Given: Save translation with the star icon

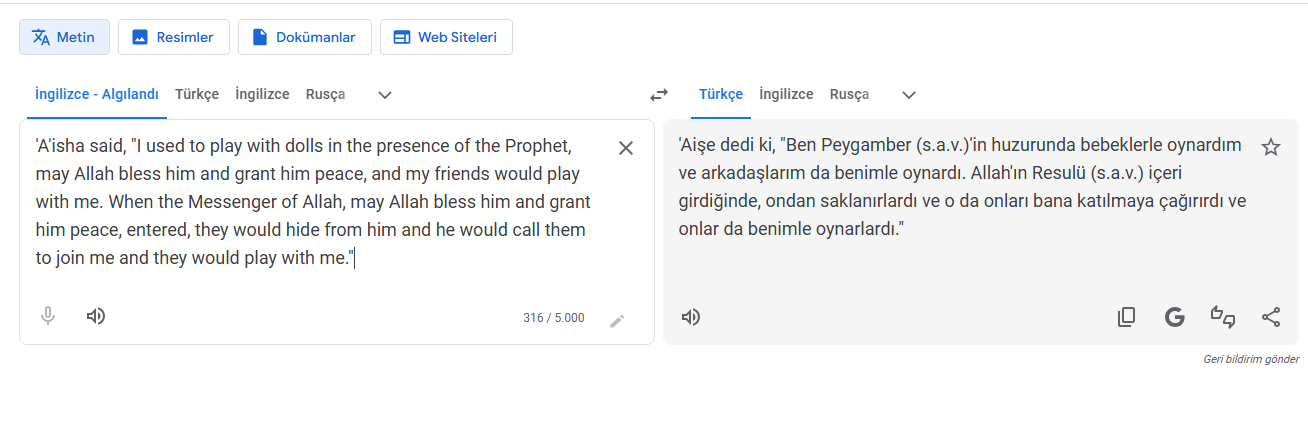Looking at the screenshot, I should coord(1271,148).
